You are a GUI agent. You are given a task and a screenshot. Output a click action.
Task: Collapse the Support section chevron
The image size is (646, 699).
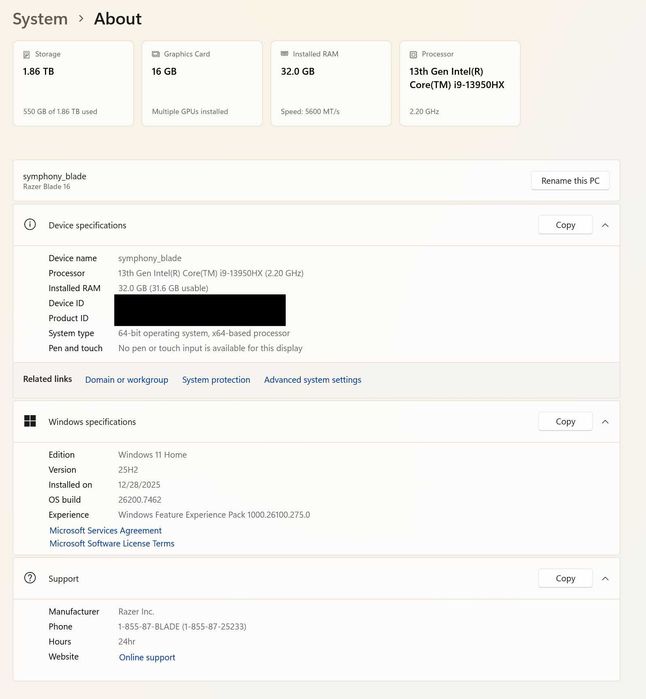coord(605,579)
